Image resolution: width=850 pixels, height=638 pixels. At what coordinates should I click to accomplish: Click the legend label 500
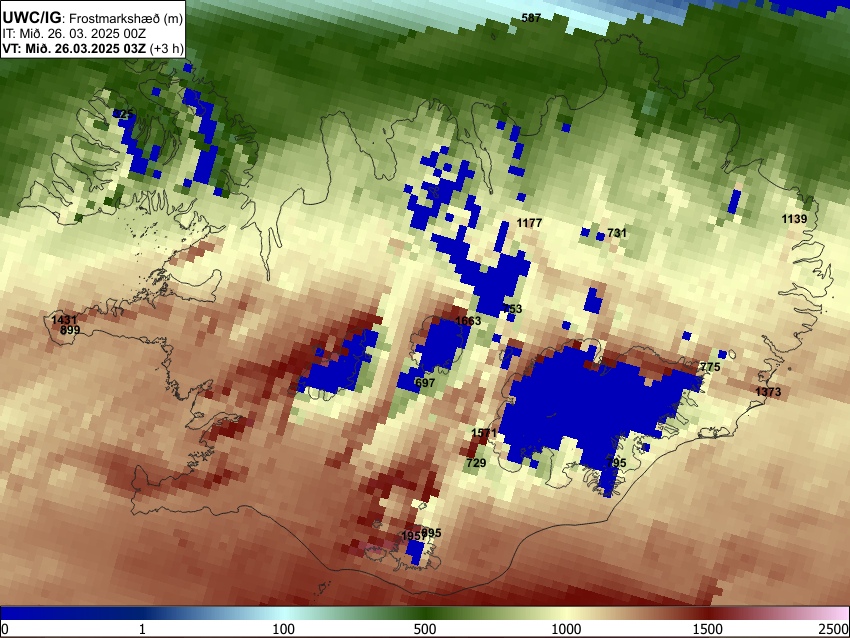click(x=425, y=629)
